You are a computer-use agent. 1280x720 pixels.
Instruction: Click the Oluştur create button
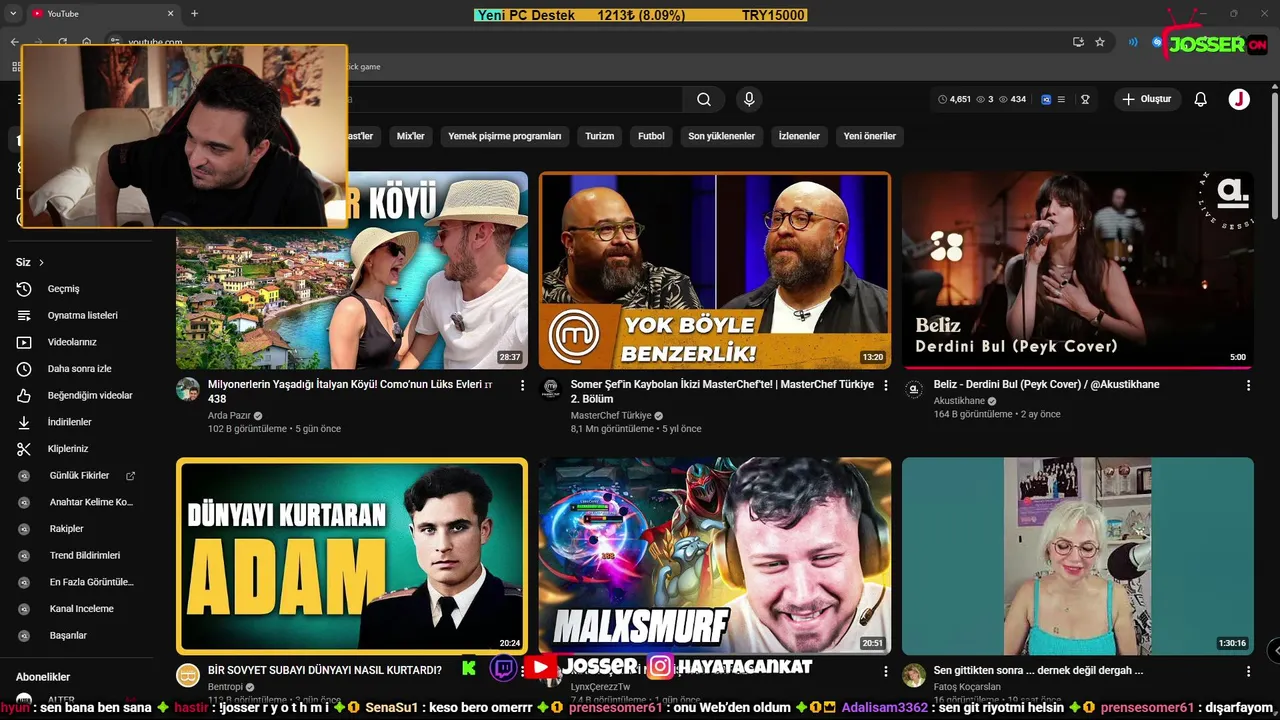(1146, 99)
